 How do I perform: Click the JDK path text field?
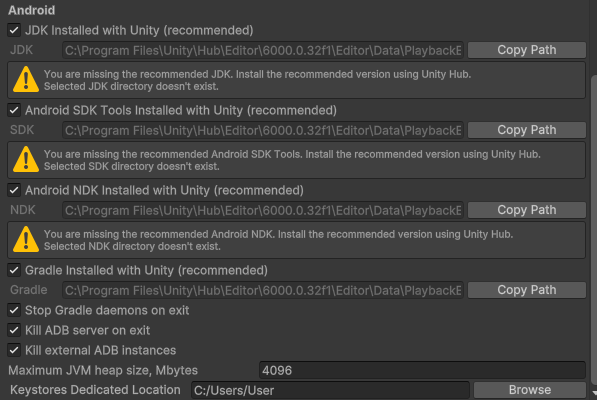click(263, 50)
